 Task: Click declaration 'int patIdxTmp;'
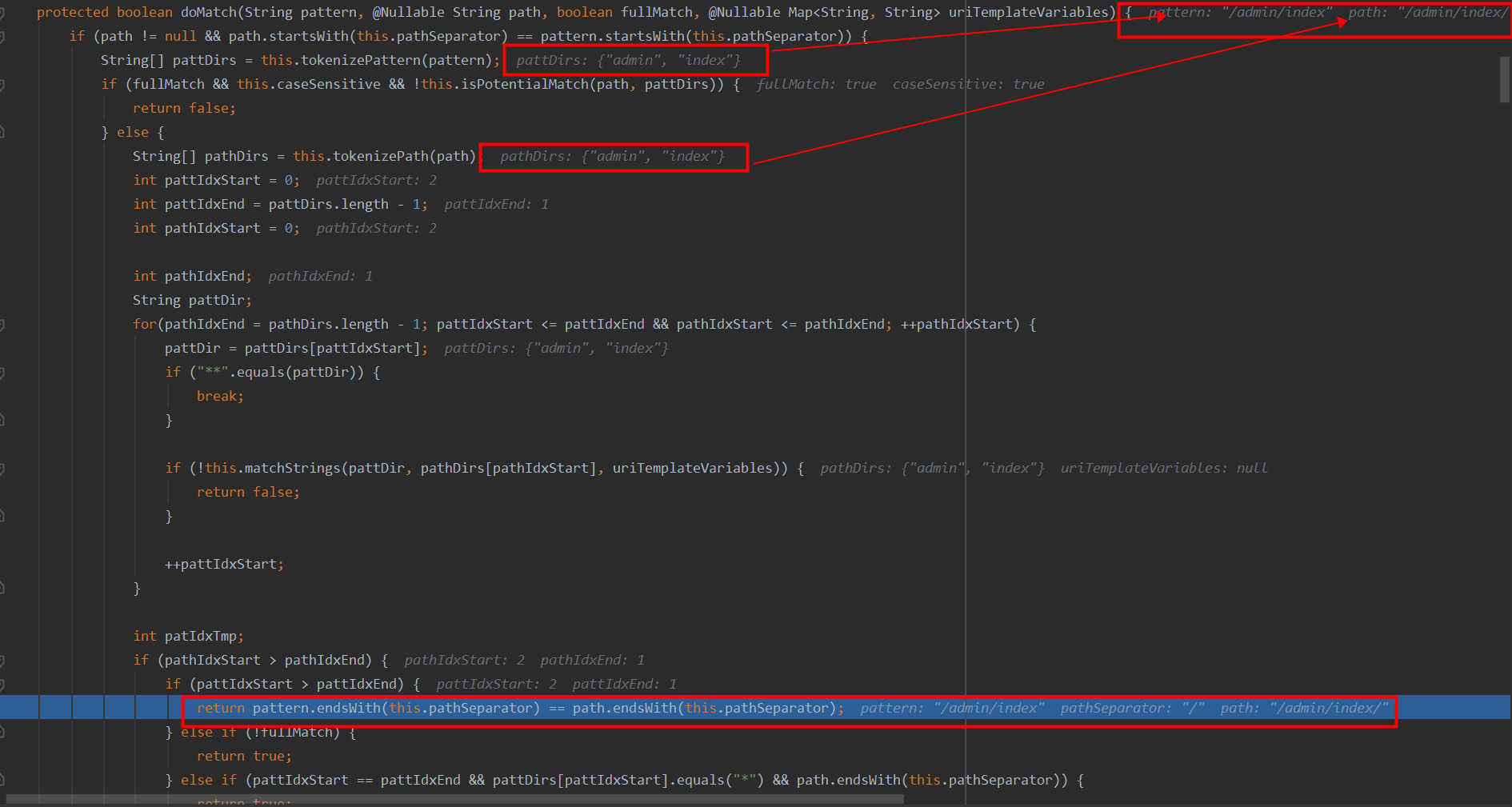click(x=188, y=637)
